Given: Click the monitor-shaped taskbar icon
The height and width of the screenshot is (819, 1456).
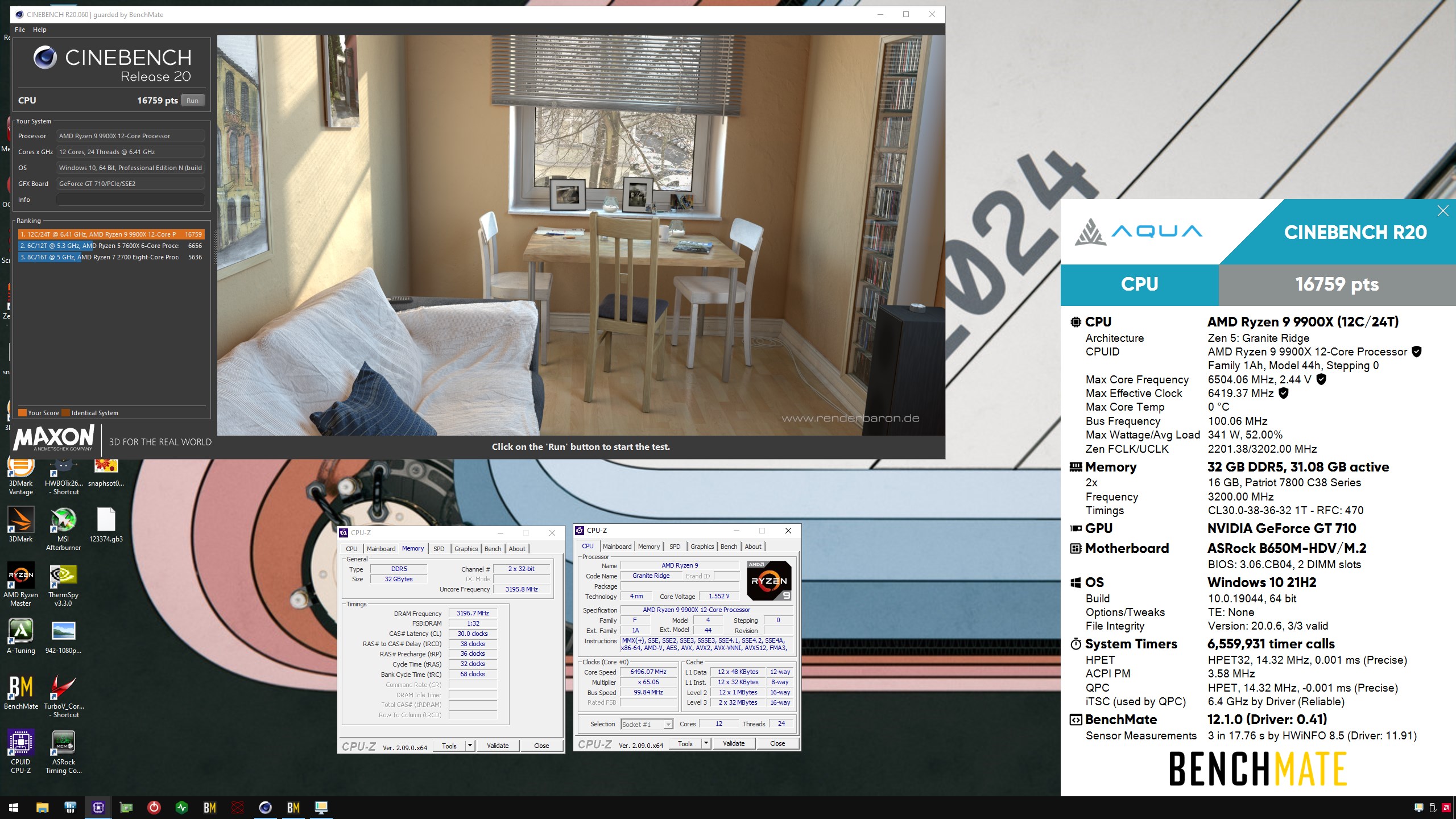Looking at the screenshot, I should click(321, 808).
